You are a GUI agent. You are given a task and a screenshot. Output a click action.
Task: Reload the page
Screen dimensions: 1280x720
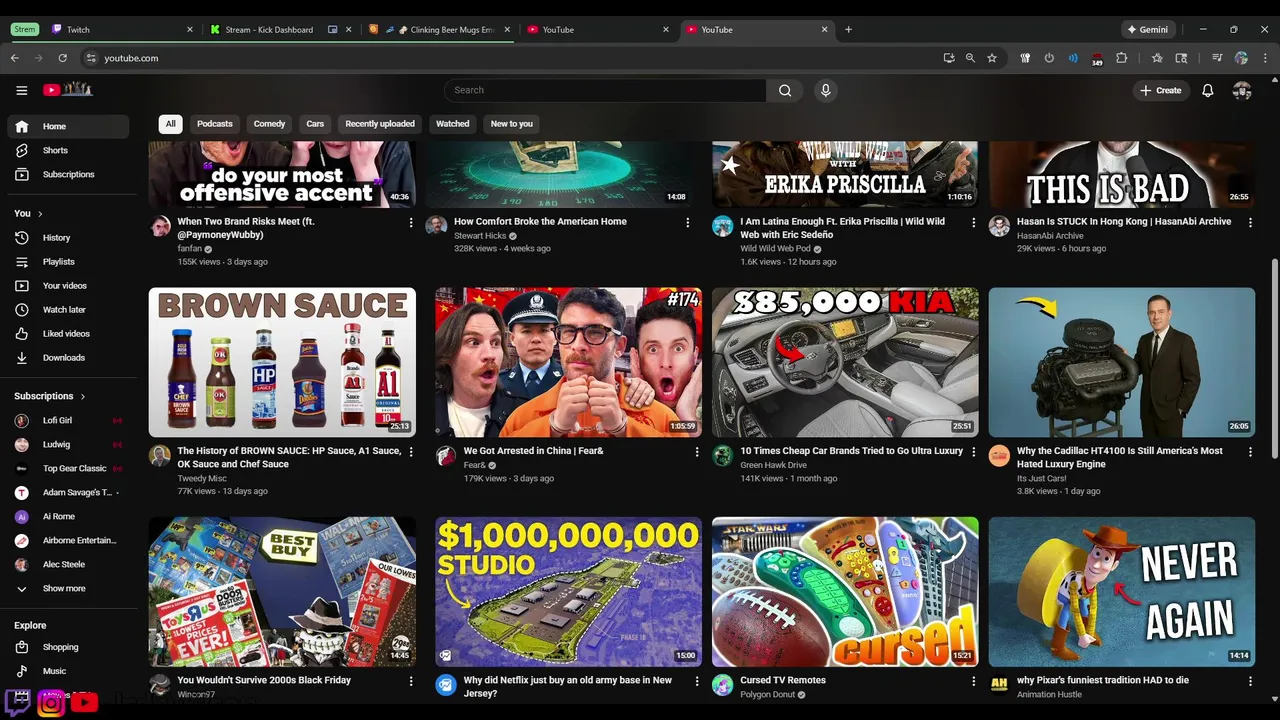pyautogui.click(x=62, y=58)
